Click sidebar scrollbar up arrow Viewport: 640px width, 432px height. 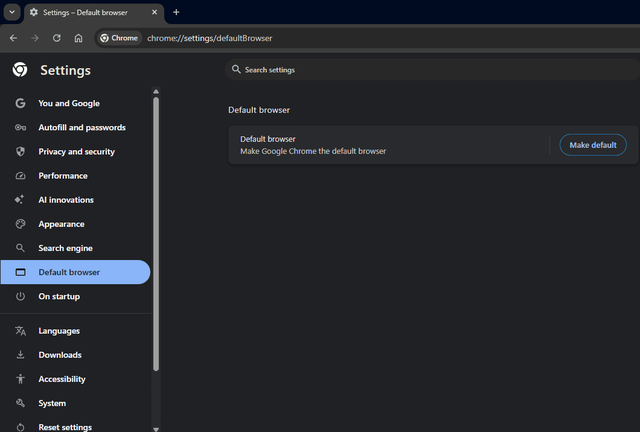point(156,91)
